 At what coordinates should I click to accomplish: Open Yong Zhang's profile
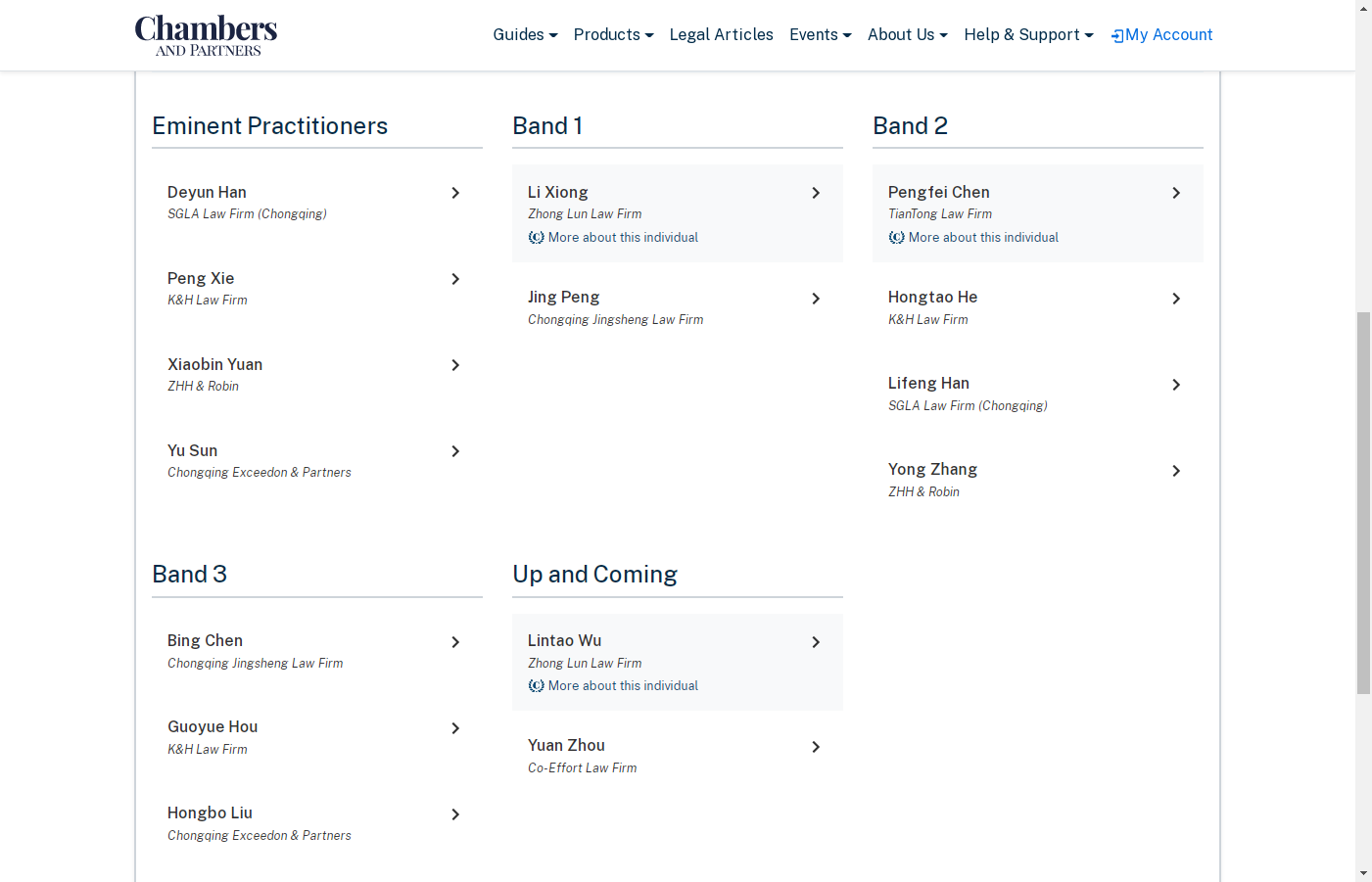pyautogui.click(x=932, y=469)
